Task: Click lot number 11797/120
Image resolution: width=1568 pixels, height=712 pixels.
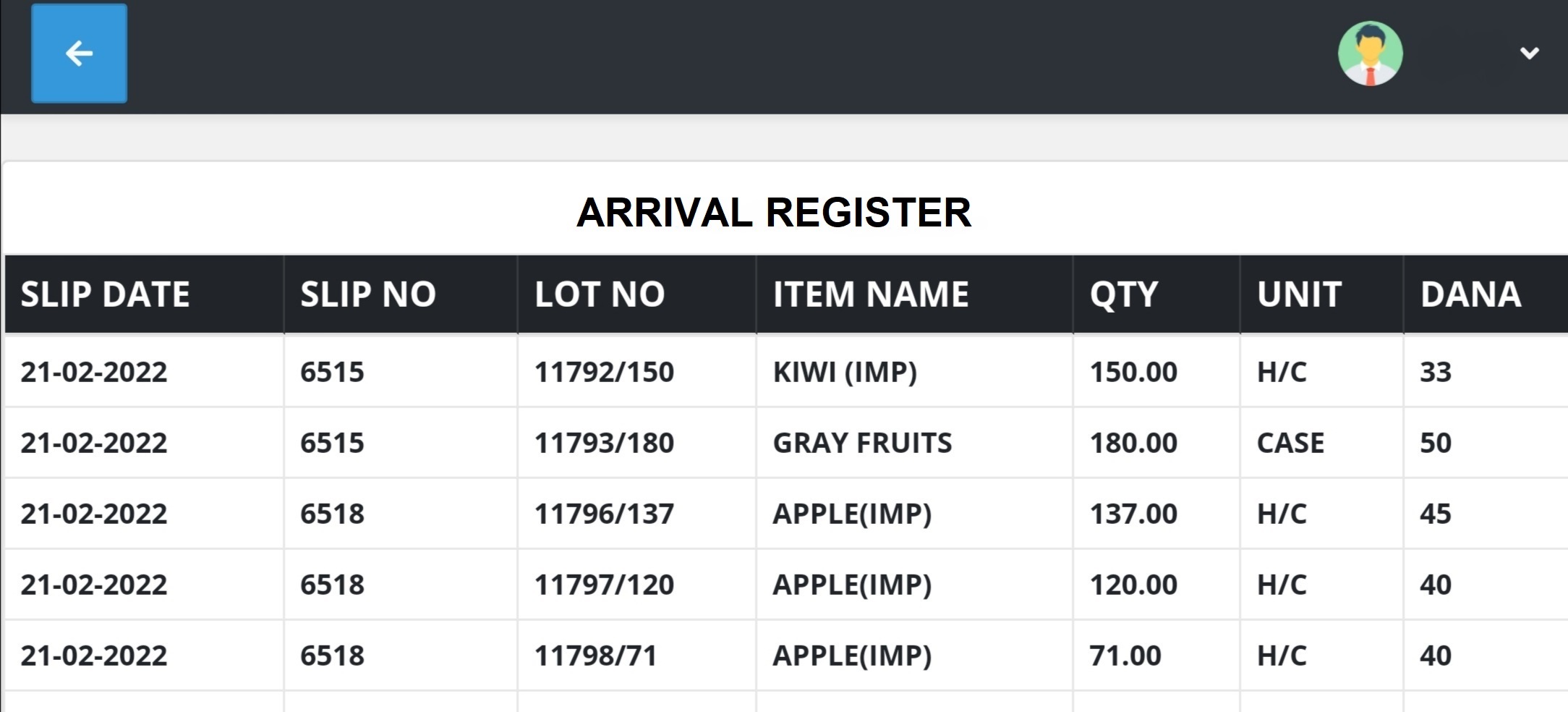Action: point(604,585)
